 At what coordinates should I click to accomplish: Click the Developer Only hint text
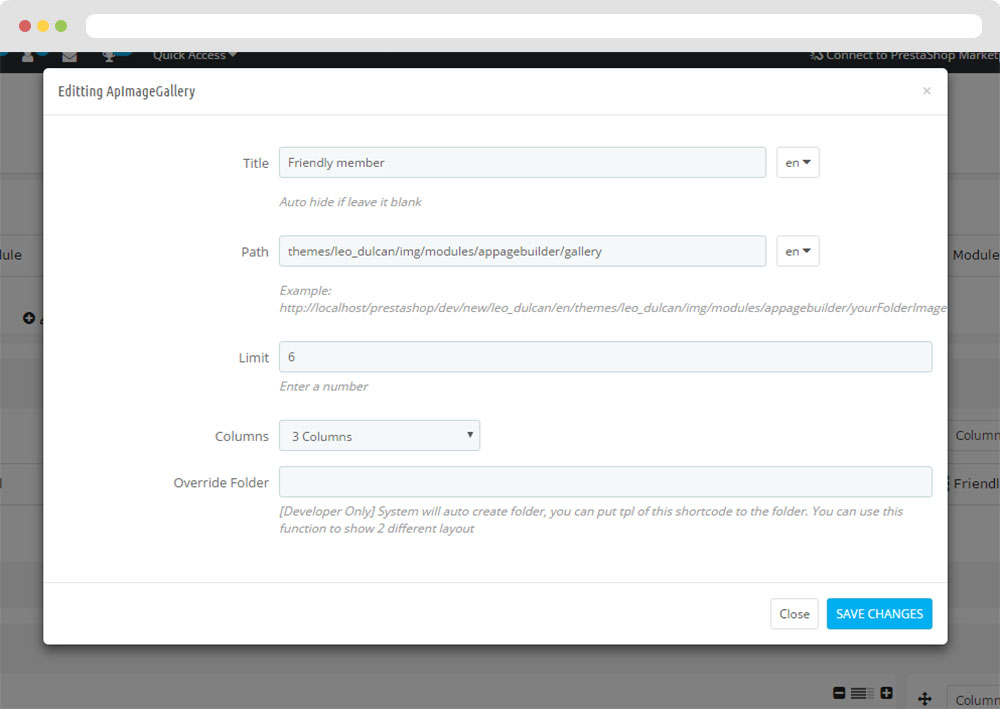[591, 520]
